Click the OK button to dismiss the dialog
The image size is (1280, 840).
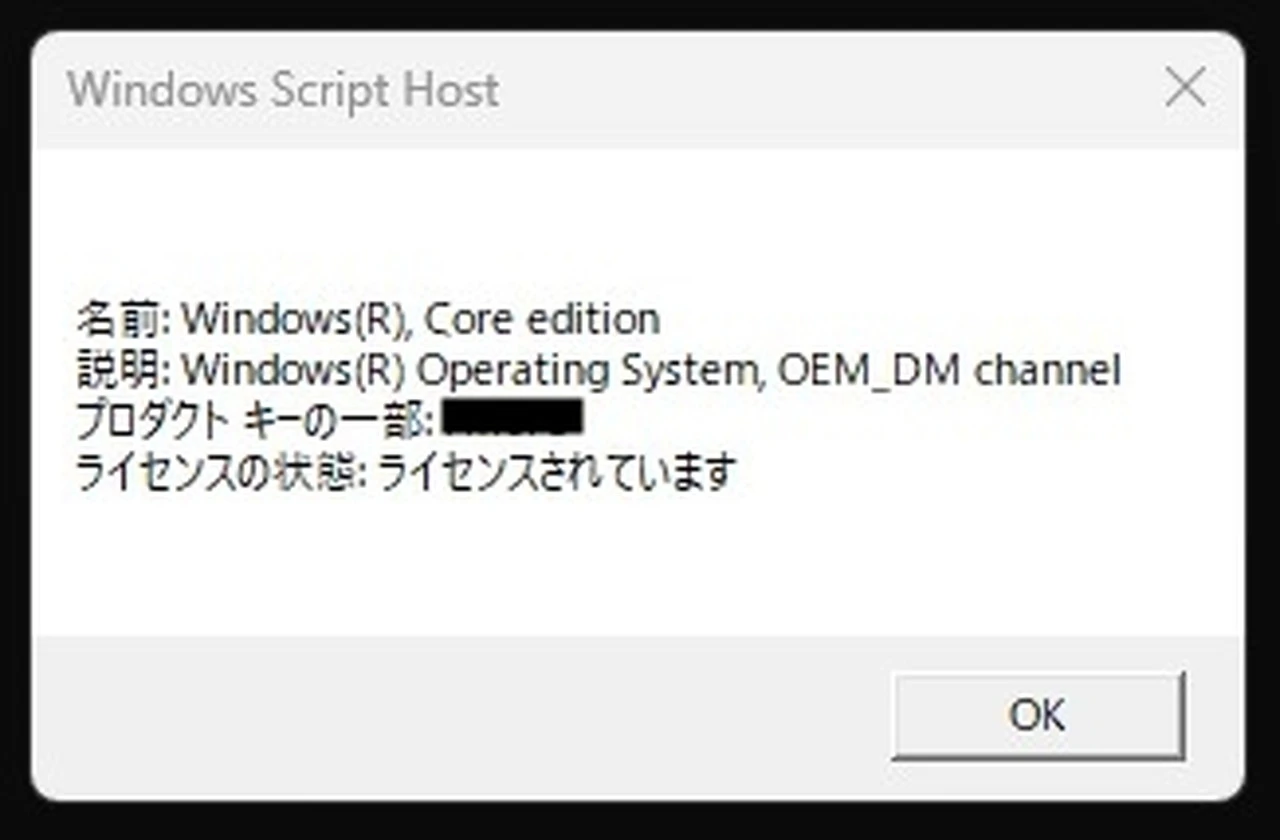point(1037,714)
